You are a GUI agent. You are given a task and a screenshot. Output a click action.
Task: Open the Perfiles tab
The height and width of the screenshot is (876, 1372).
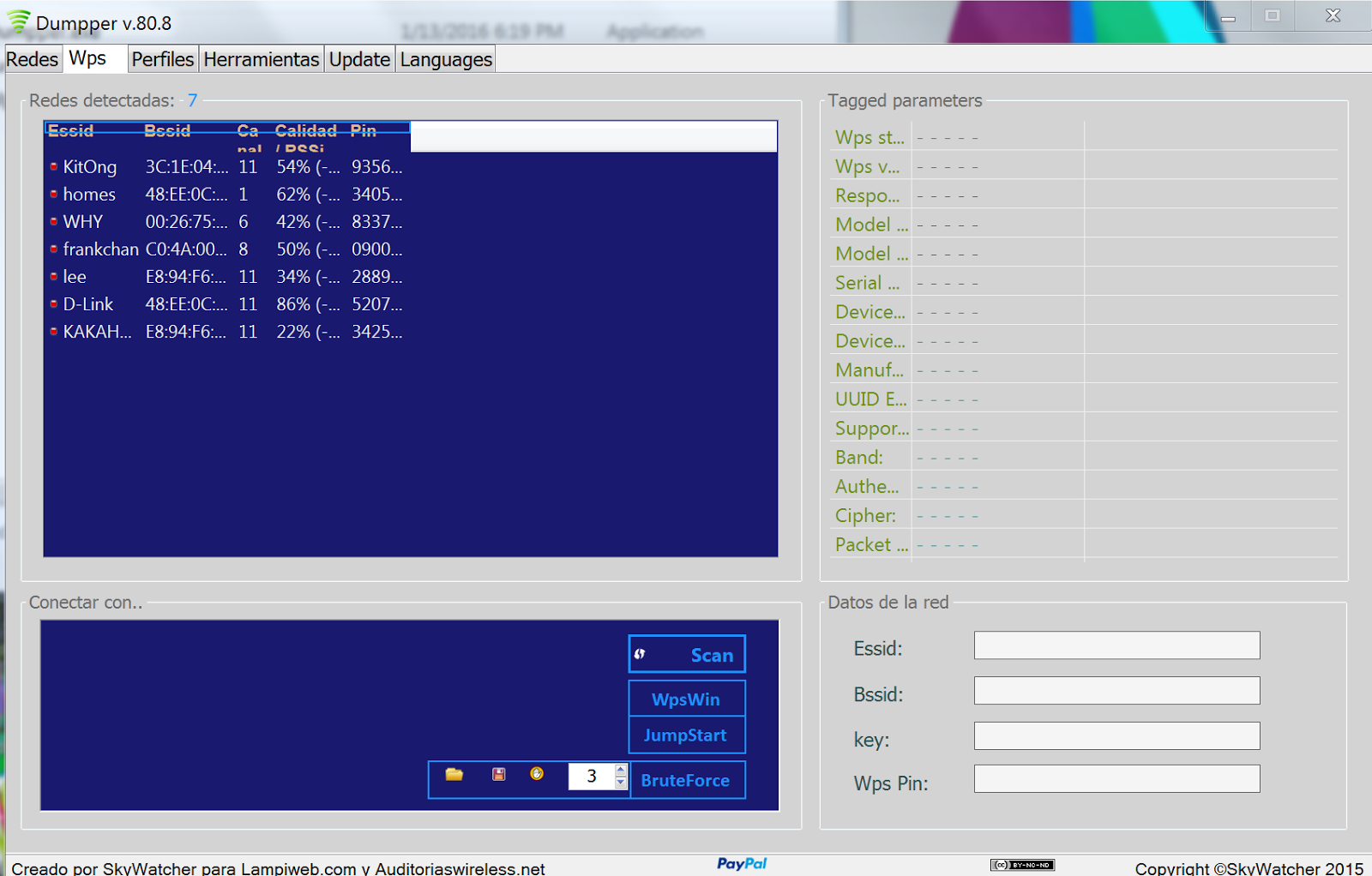163,59
